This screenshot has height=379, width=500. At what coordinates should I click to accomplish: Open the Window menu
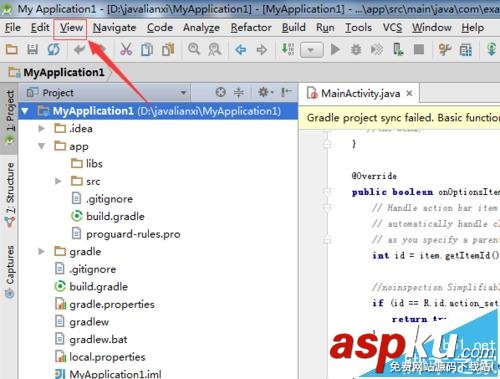(x=431, y=28)
